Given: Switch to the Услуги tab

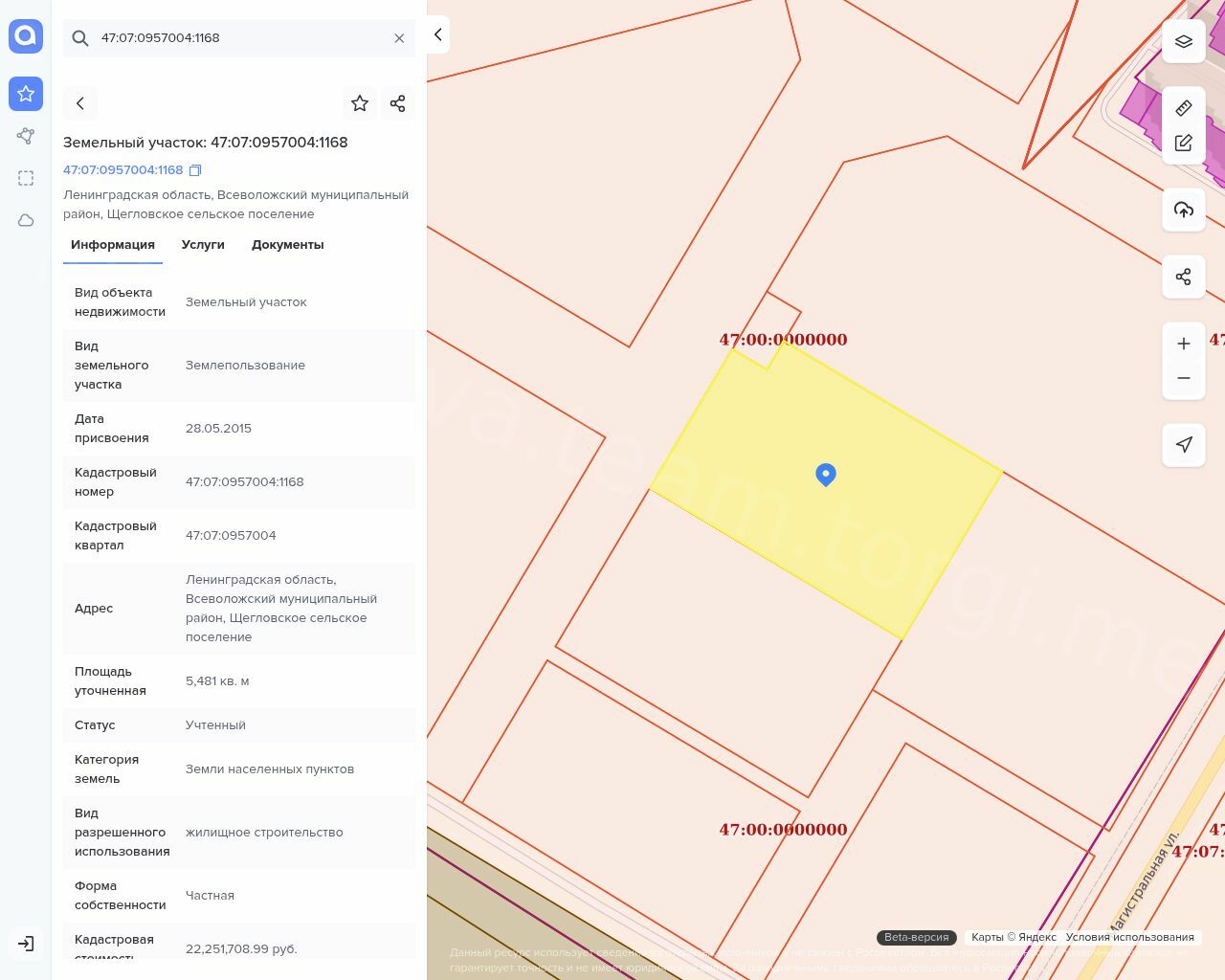Looking at the screenshot, I should click(203, 245).
